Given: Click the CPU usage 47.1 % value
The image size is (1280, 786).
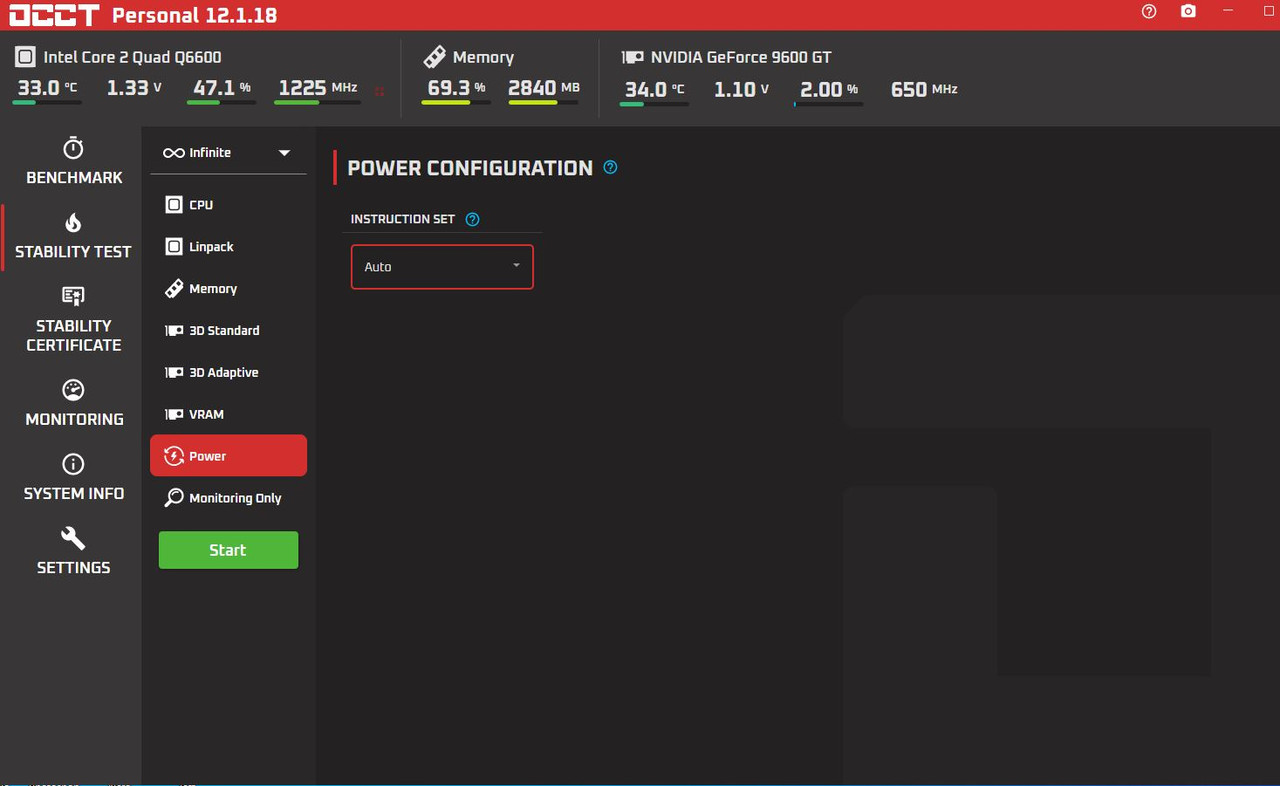Looking at the screenshot, I should [222, 88].
